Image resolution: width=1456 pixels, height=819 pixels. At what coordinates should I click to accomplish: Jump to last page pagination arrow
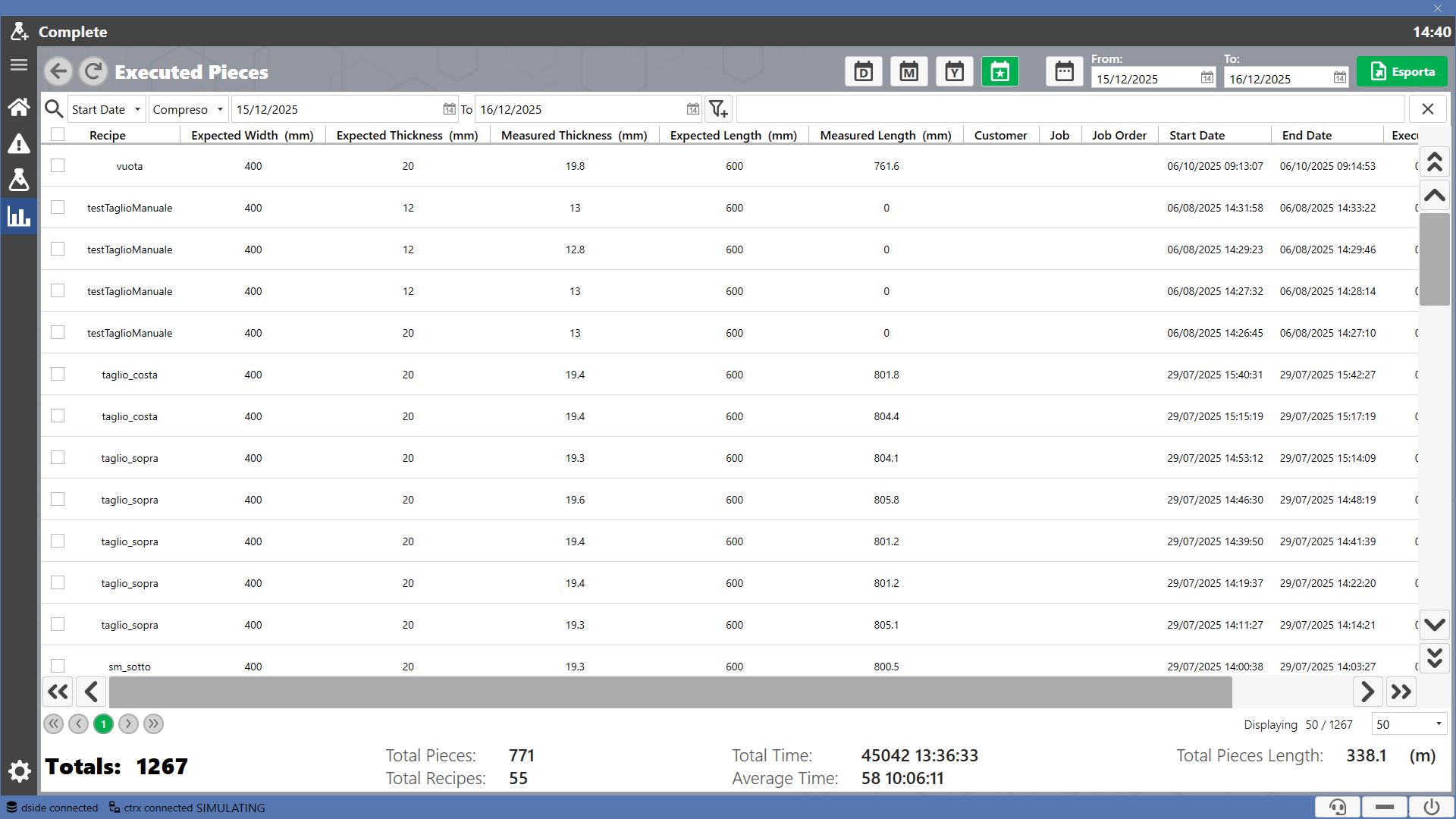153,724
